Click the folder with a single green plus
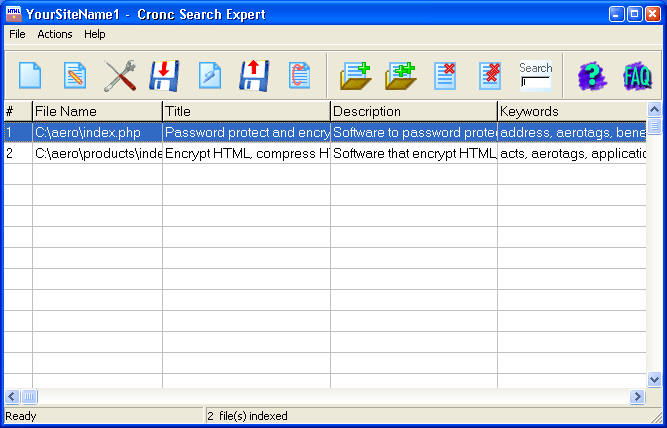Screen dimensions: 667x428 [x=356, y=75]
